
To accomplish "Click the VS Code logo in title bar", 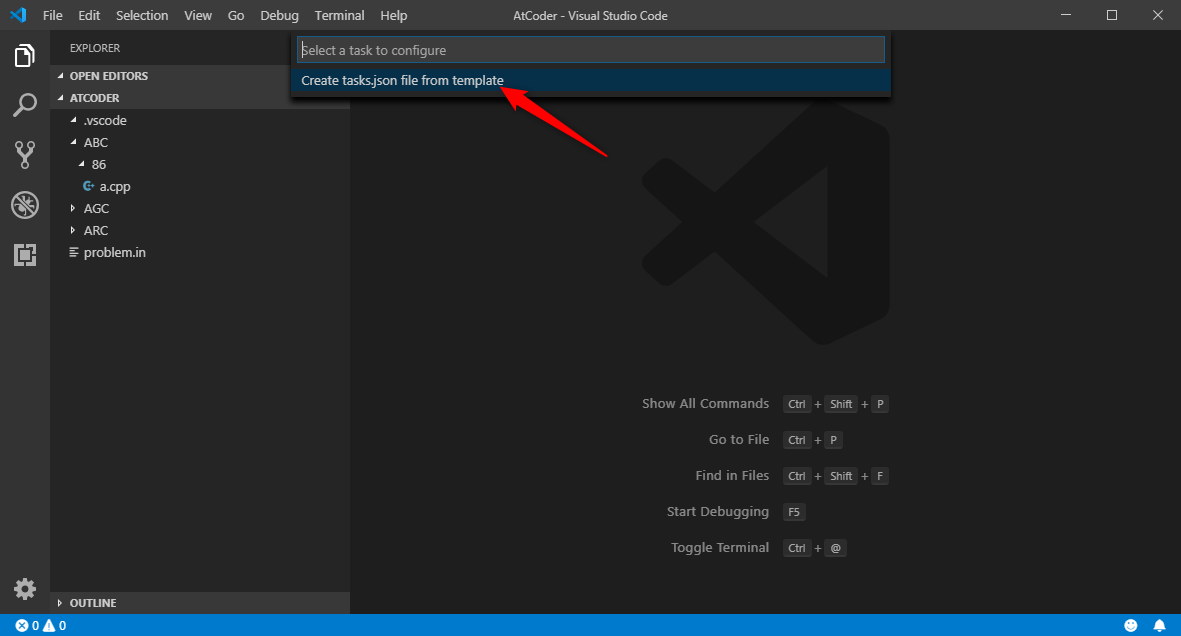I will click(18, 15).
